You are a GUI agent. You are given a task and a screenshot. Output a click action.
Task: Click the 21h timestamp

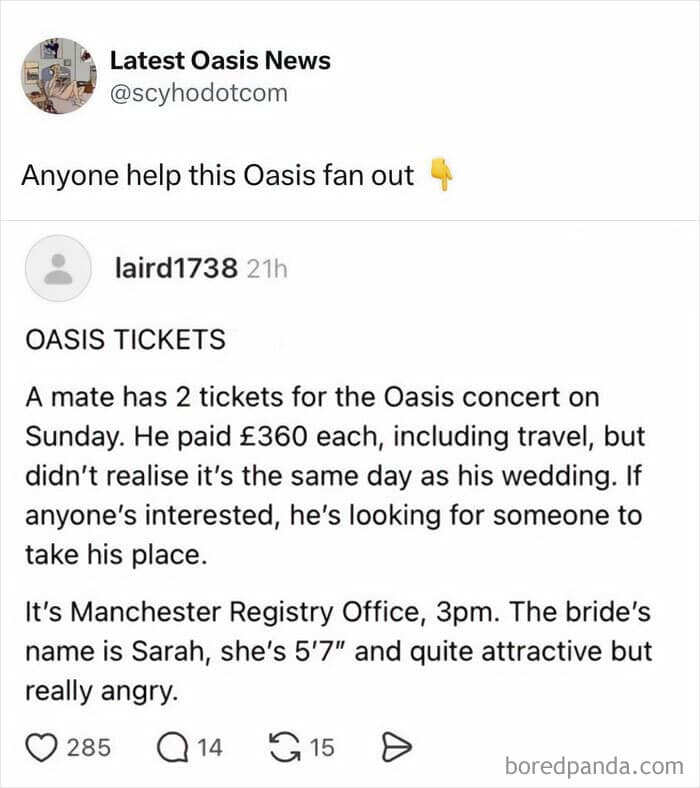(265, 269)
